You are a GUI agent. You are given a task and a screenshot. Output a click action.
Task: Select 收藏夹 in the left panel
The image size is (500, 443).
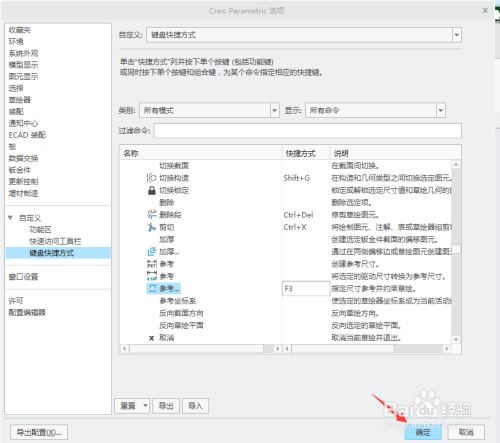(x=20, y=30)
